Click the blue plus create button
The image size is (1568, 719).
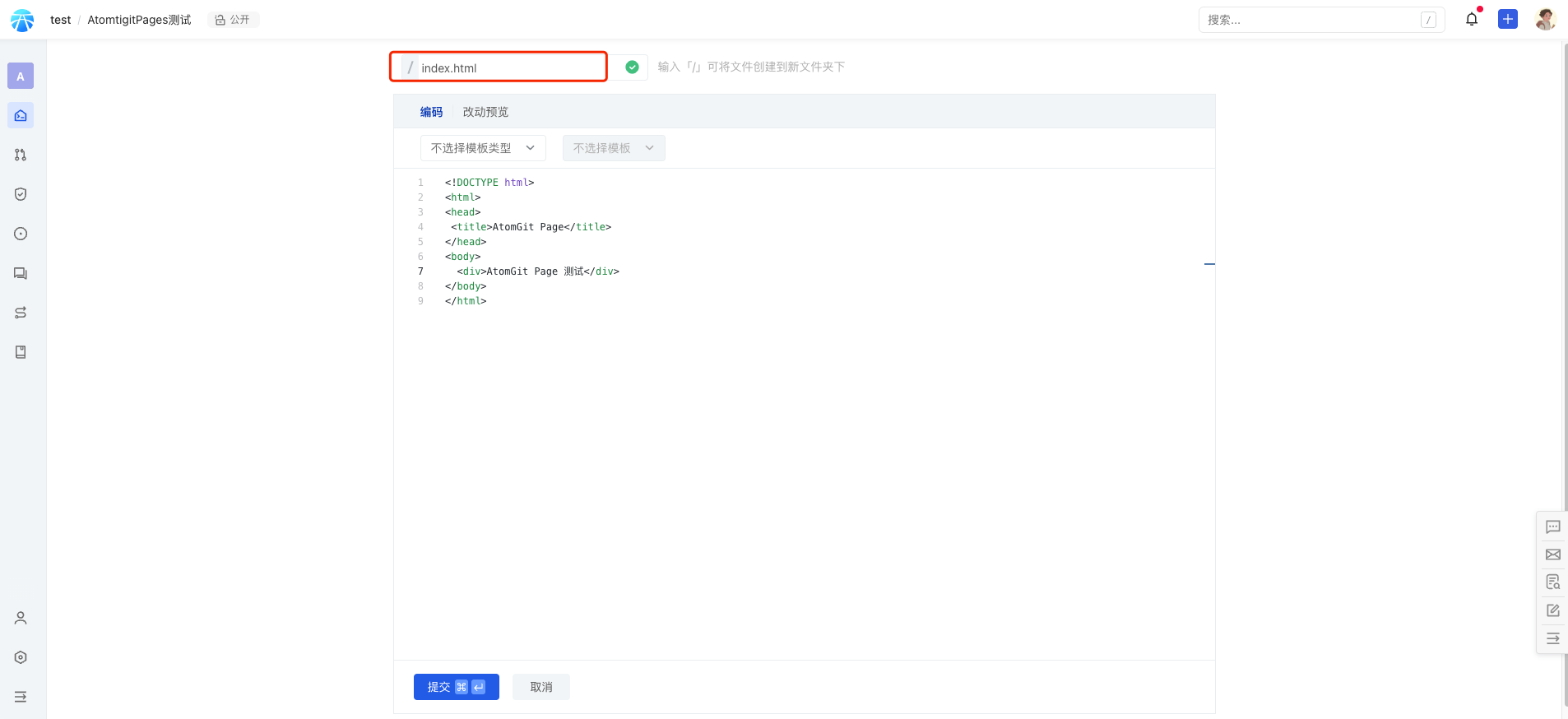[x=1508, y=19]
